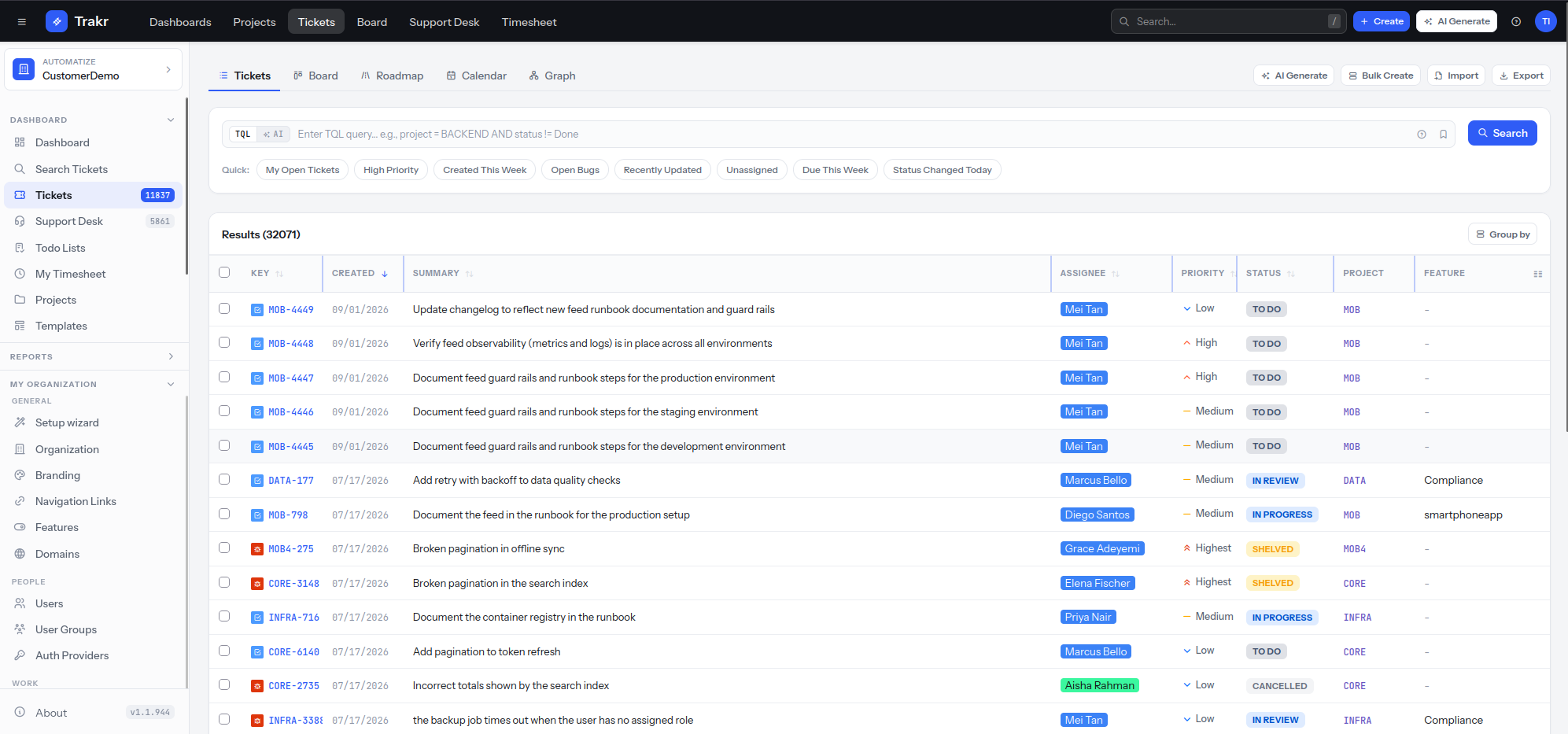Image resolution: width=1568 pixels, height=734 pixels.
Task: Click the Bulk Create button
Action: 1380,76
